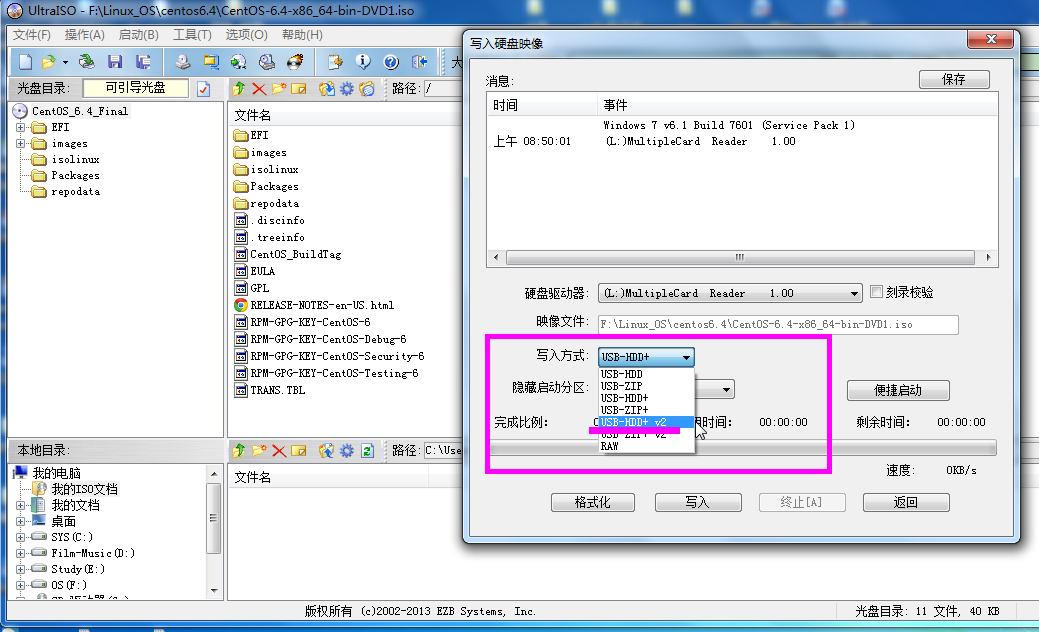Expand the 桌面 node in local tree
1039x632 pixels.
point(21,521)
